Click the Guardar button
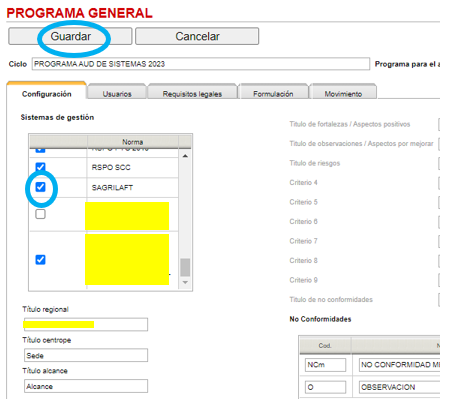This screenshot has height=399, width=449. coord(70,36)
